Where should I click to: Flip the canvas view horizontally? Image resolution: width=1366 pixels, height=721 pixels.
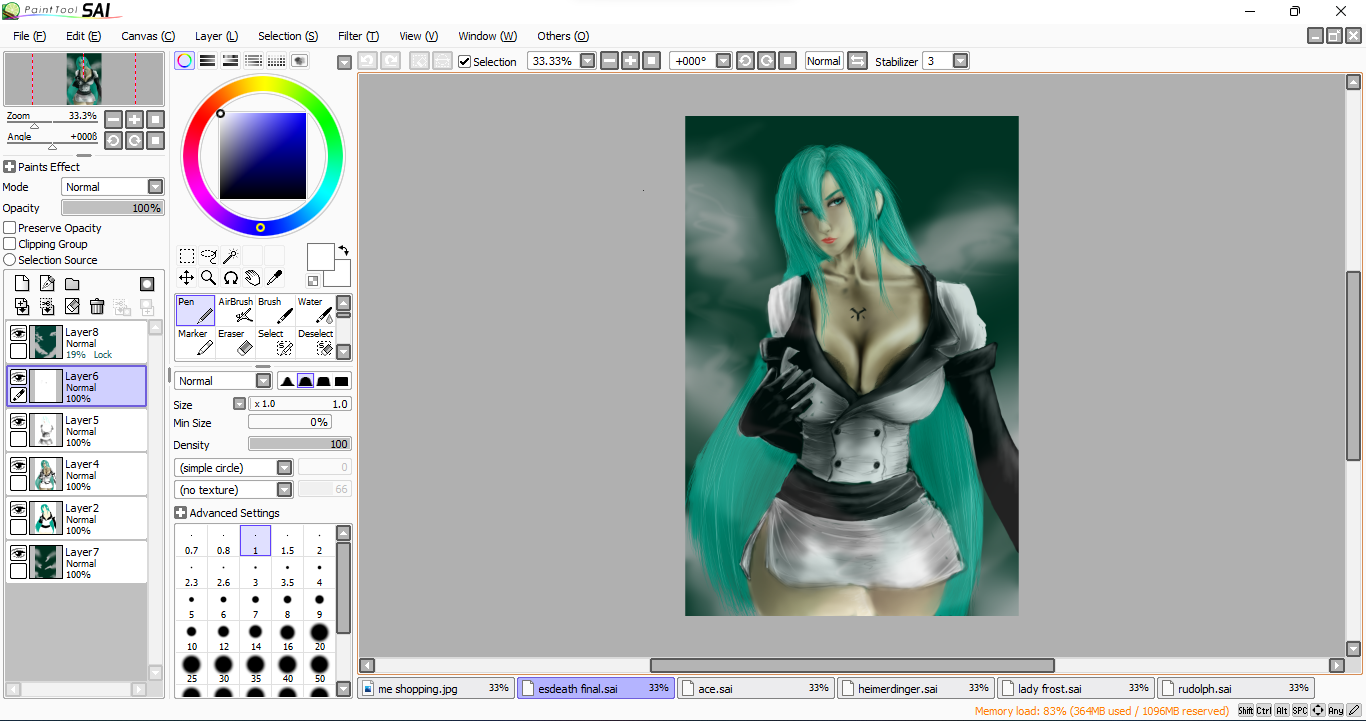point(857,61)
